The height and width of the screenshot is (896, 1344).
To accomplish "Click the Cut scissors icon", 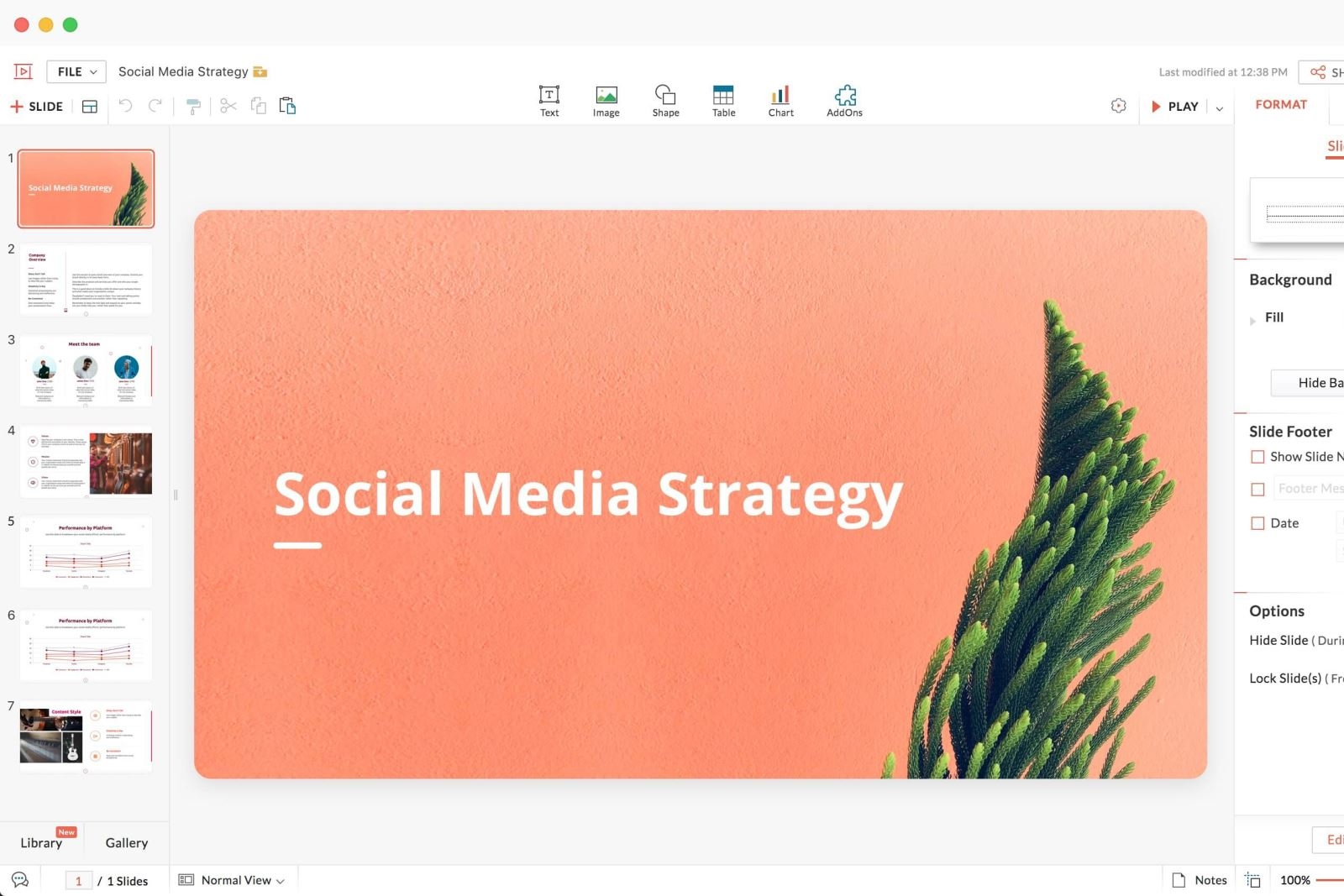I will tap(228, 106).
